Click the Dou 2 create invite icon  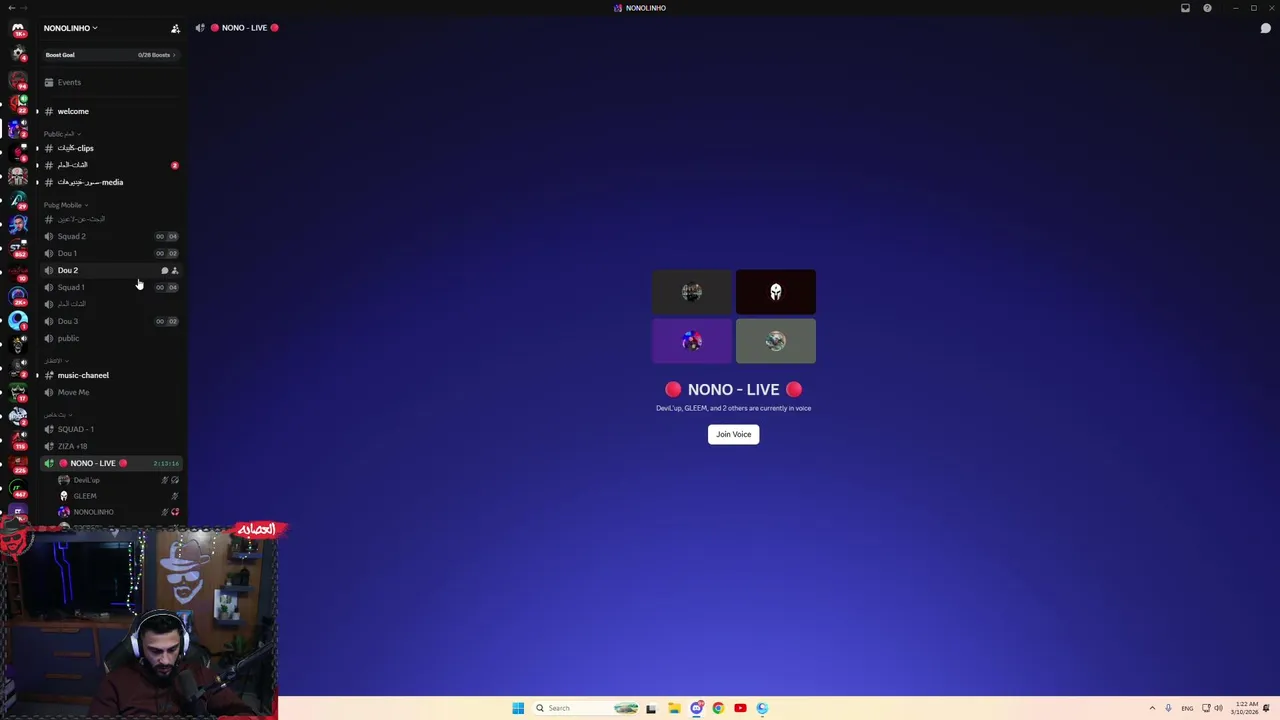175,270
